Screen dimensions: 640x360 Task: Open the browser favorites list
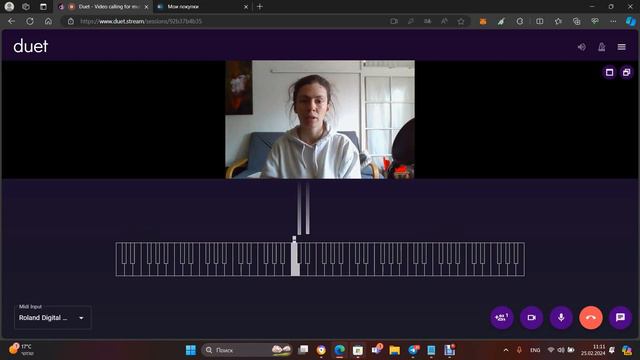coord(558,21)
